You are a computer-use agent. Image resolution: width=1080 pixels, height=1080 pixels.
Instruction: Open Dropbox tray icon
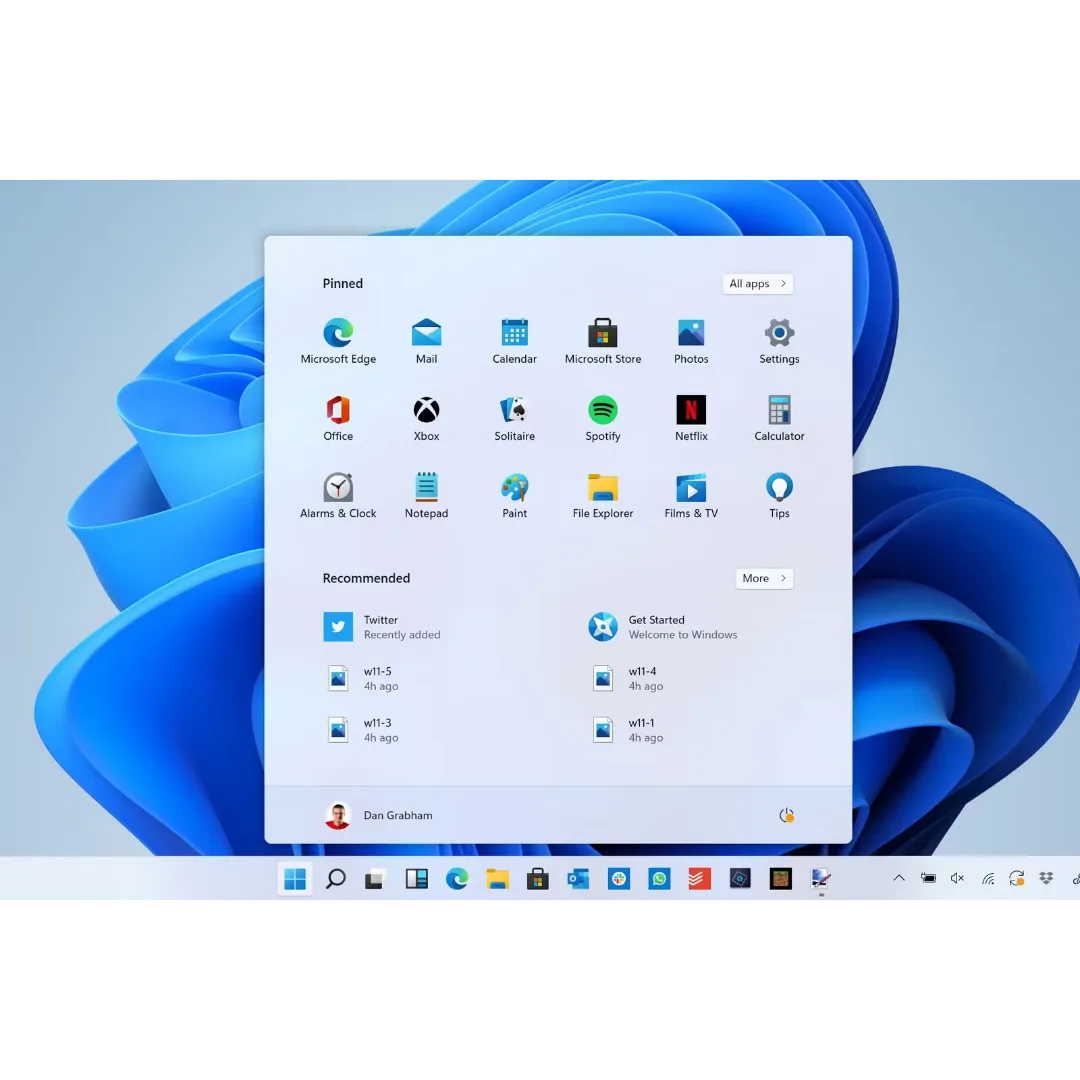point(1046,878)
